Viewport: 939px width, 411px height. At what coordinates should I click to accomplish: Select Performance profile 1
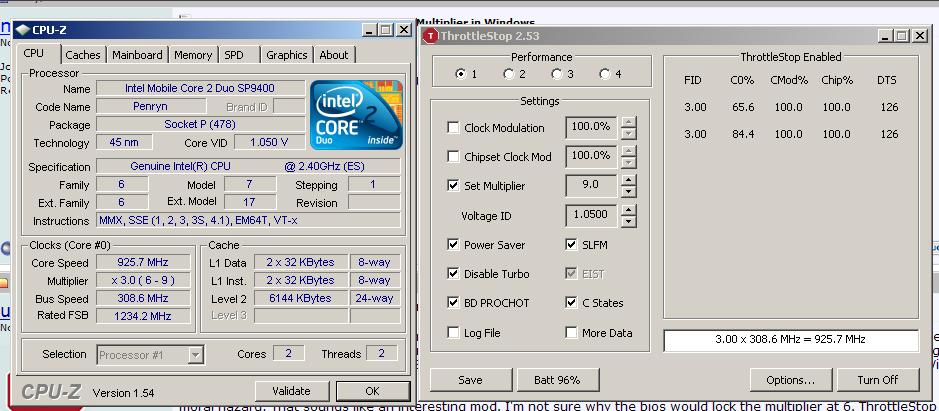pos(461,74)
